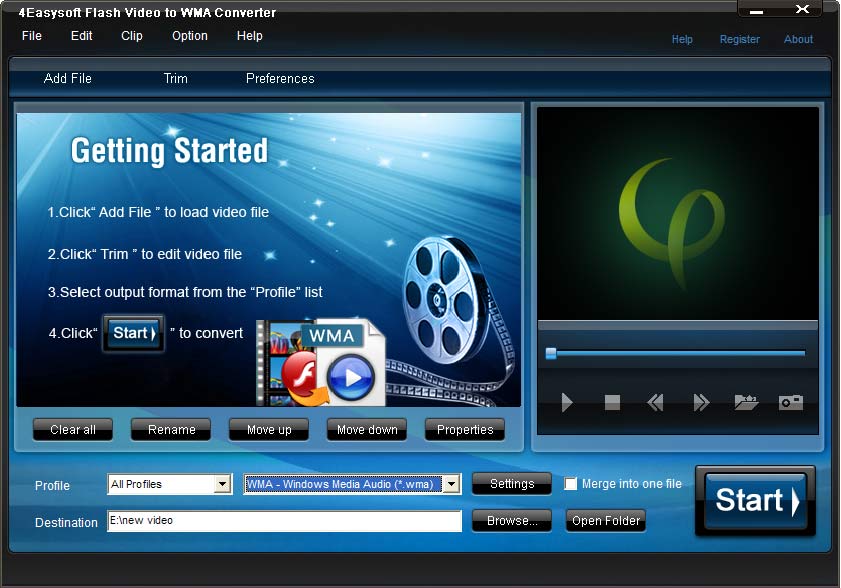This screenshot has width=841, height=588.
Task: Click the large Start convert button
Action: (756, 501)
